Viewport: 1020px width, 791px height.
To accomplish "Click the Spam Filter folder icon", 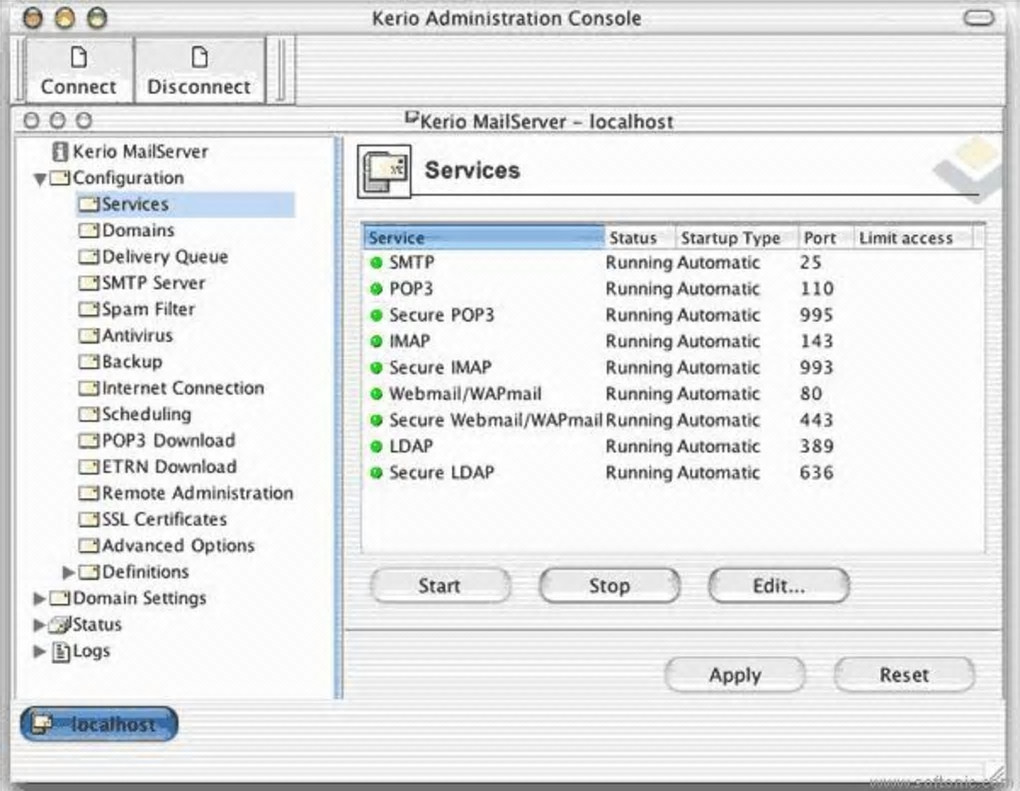I will (88, 309).
